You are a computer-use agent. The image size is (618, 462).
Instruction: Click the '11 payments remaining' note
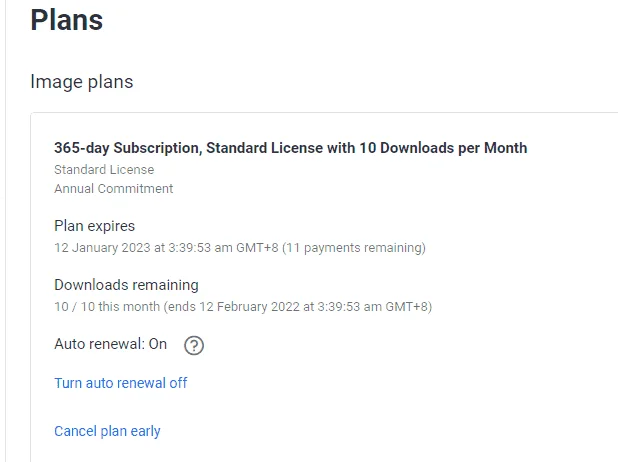coord(354,248)
